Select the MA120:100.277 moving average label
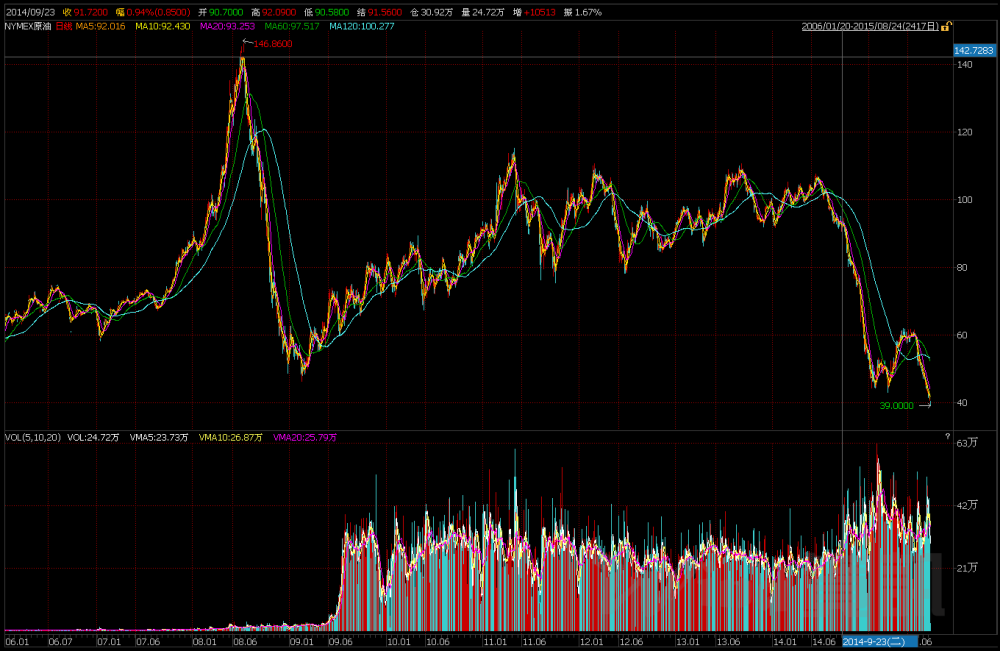Viewport: 1000px width, 651px height. (x=361, y=26)
